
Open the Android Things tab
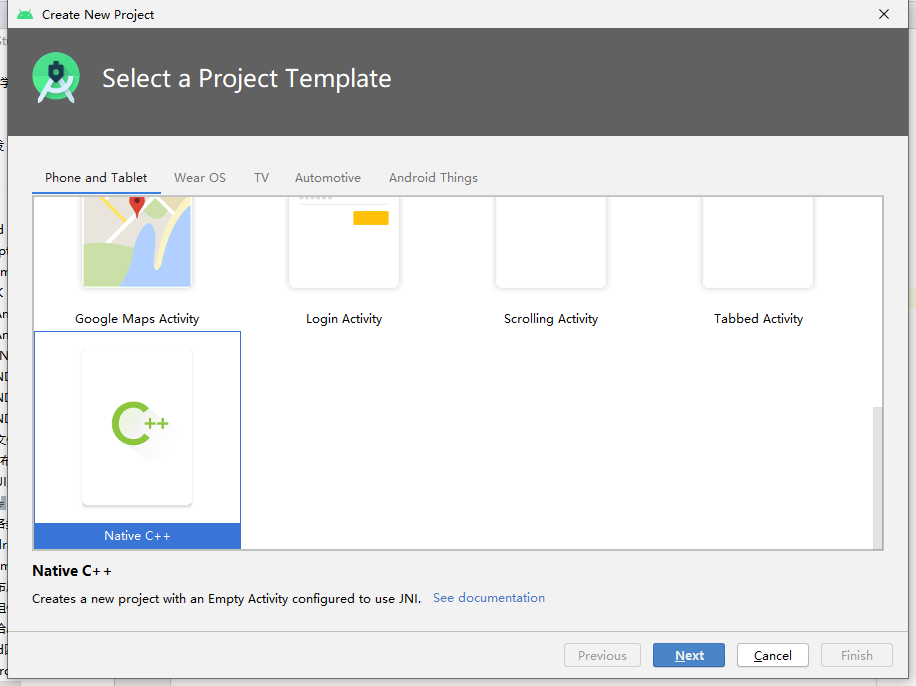click(433, 178)
